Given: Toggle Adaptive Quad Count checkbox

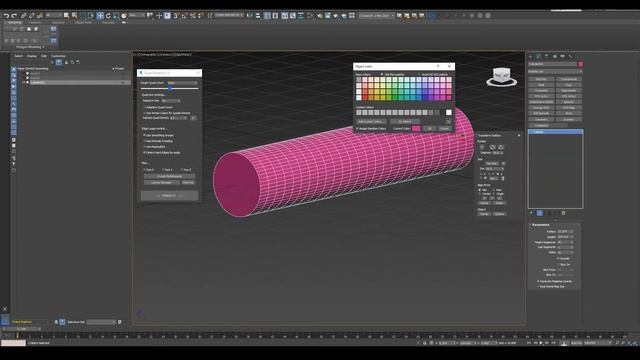Looking at the screenshot, I should point(144,107).
